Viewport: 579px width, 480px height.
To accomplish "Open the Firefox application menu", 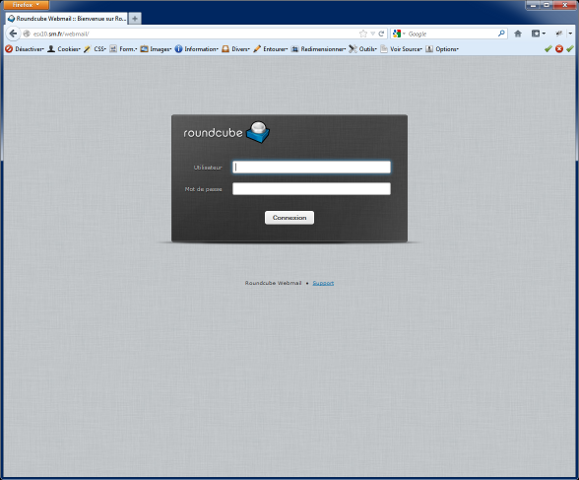I will pos(25,5).
